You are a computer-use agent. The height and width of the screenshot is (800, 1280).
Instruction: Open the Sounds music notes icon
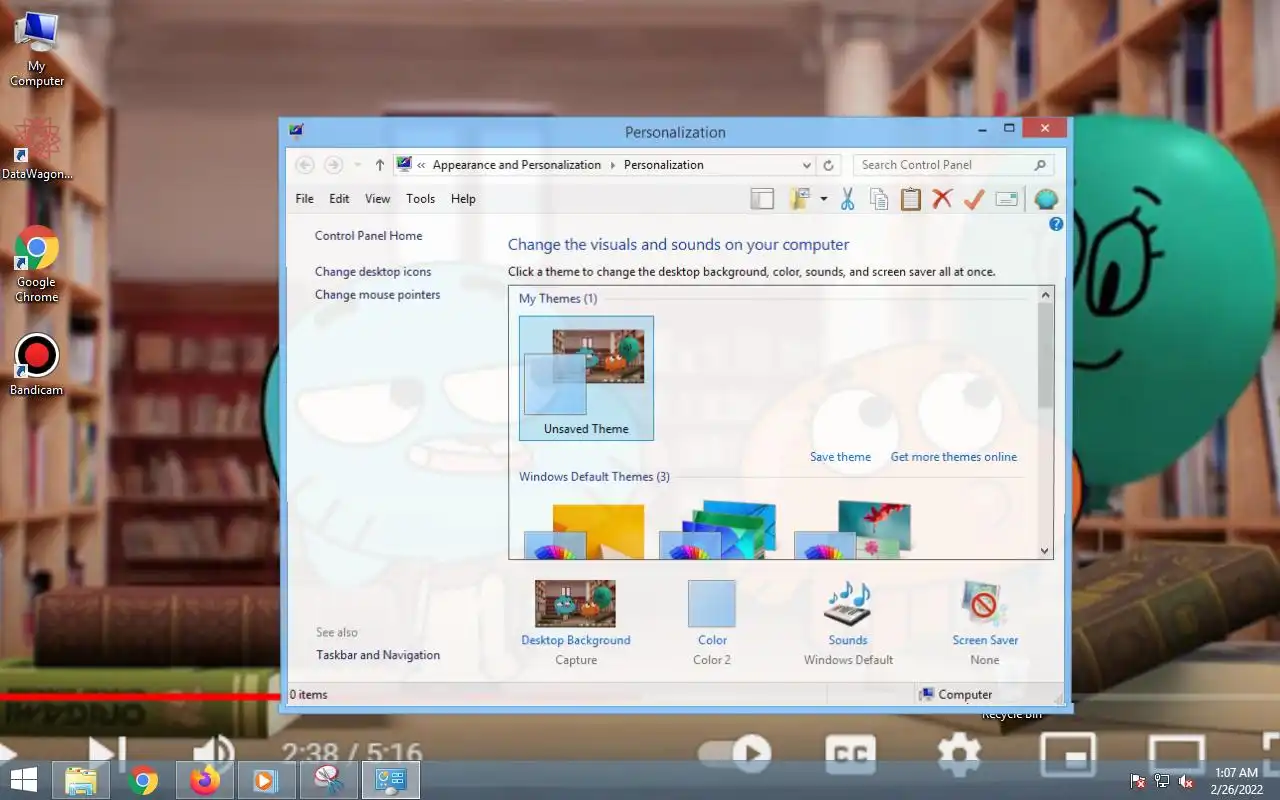tap(847, 605)
